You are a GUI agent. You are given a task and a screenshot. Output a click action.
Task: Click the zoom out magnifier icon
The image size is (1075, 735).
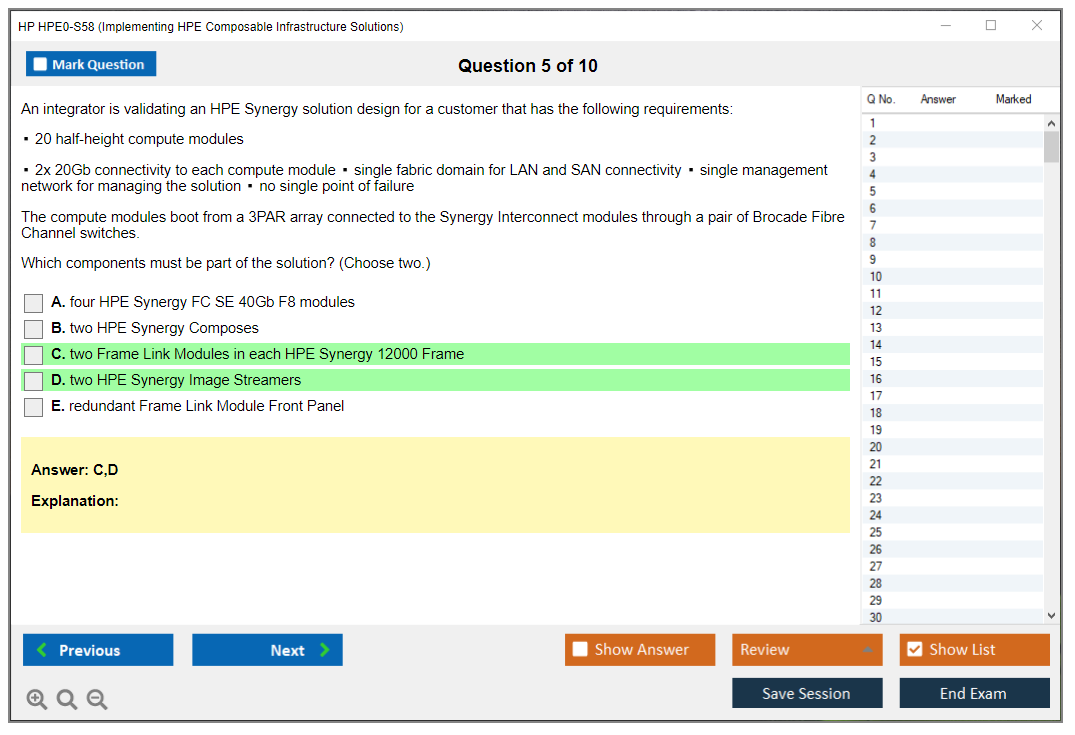pos(97,699)
